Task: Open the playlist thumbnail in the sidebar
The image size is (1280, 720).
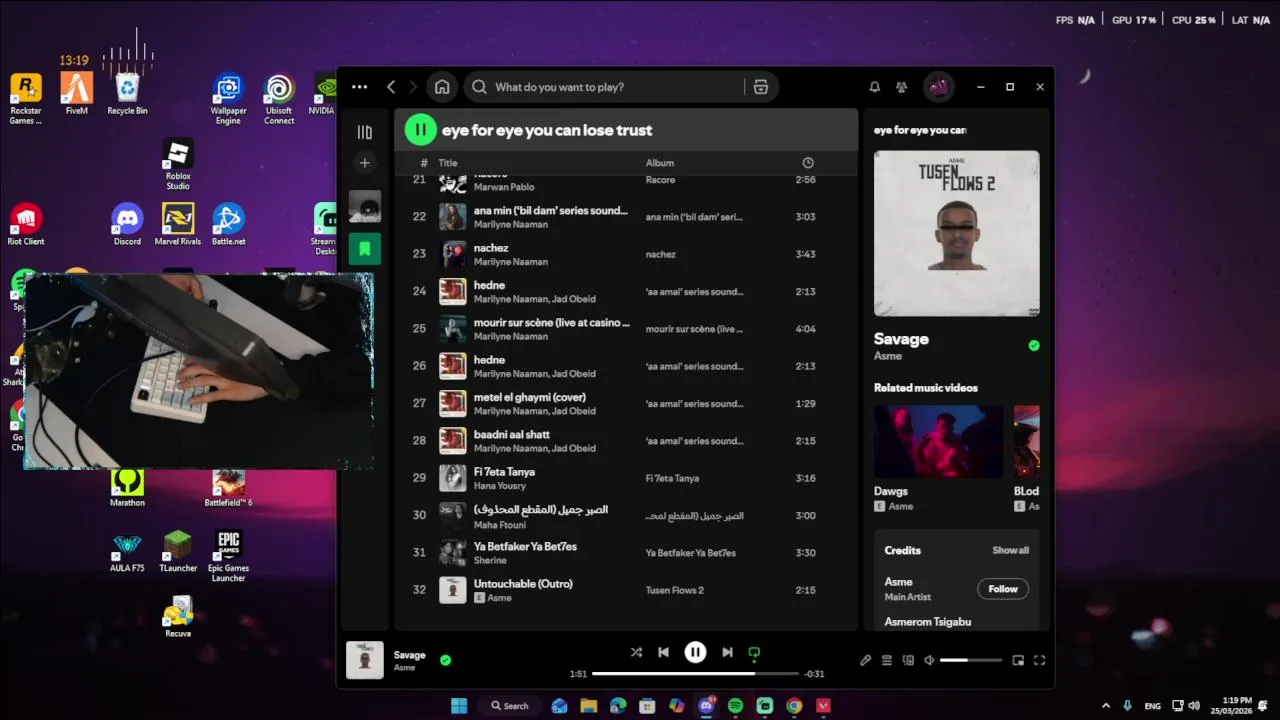Action: [365, 206]
